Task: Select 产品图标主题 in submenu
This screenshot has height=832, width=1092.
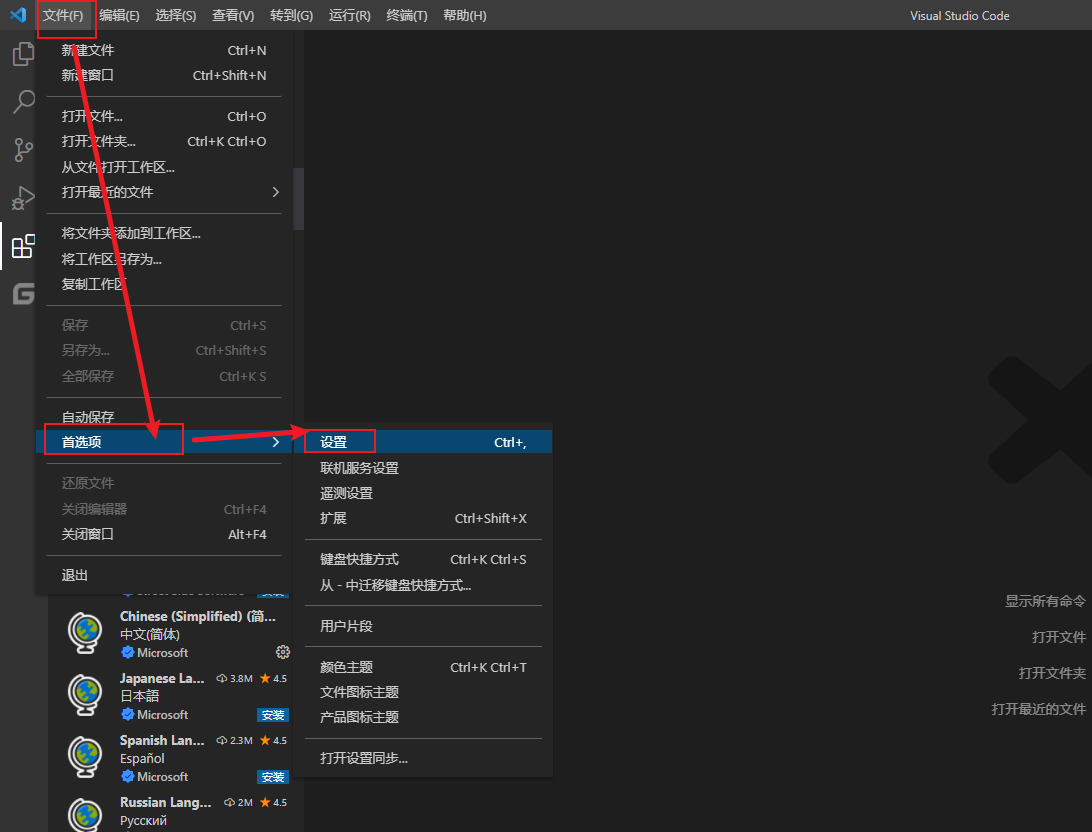Action: click(x=423, y=717)
